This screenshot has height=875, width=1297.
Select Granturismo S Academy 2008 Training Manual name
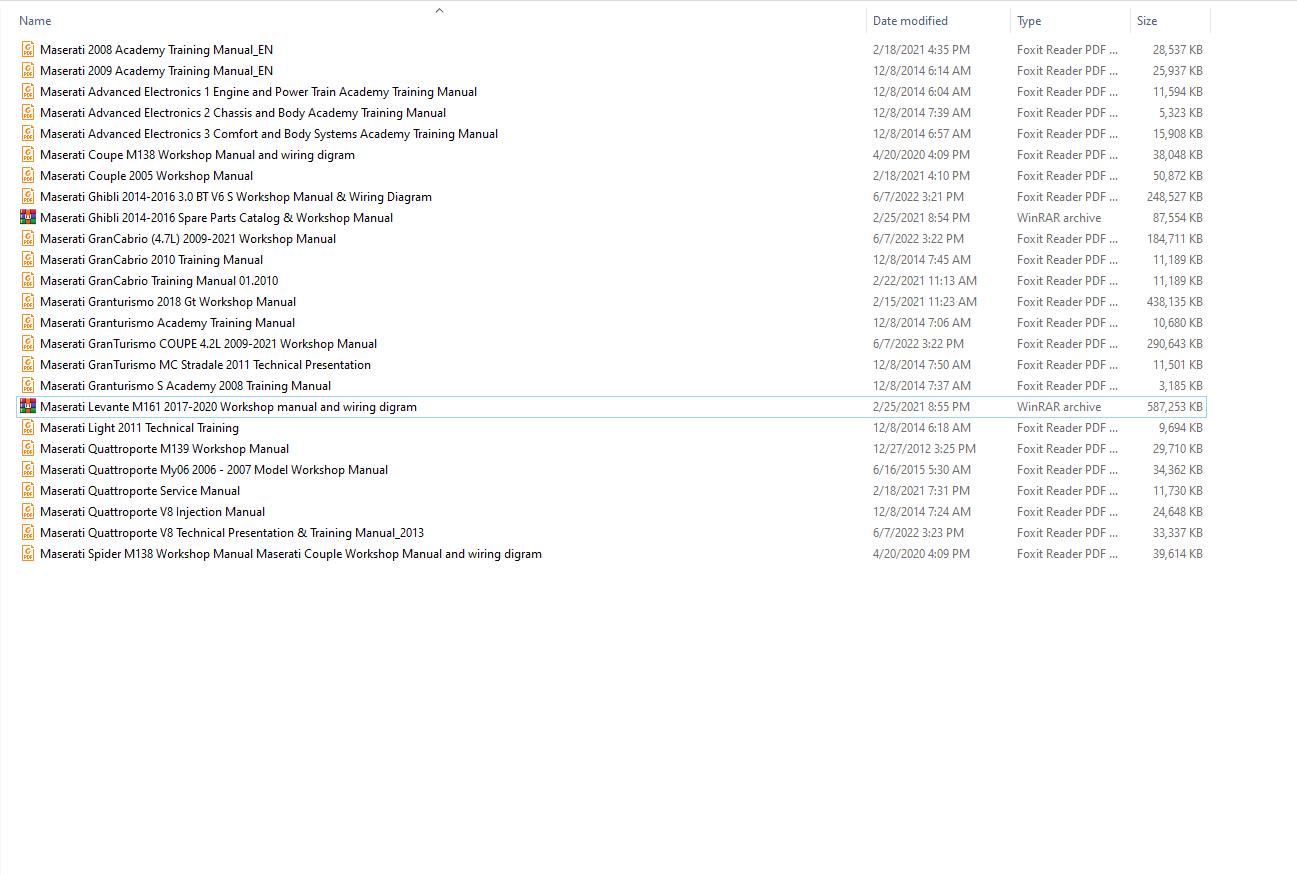pos(185,385)
